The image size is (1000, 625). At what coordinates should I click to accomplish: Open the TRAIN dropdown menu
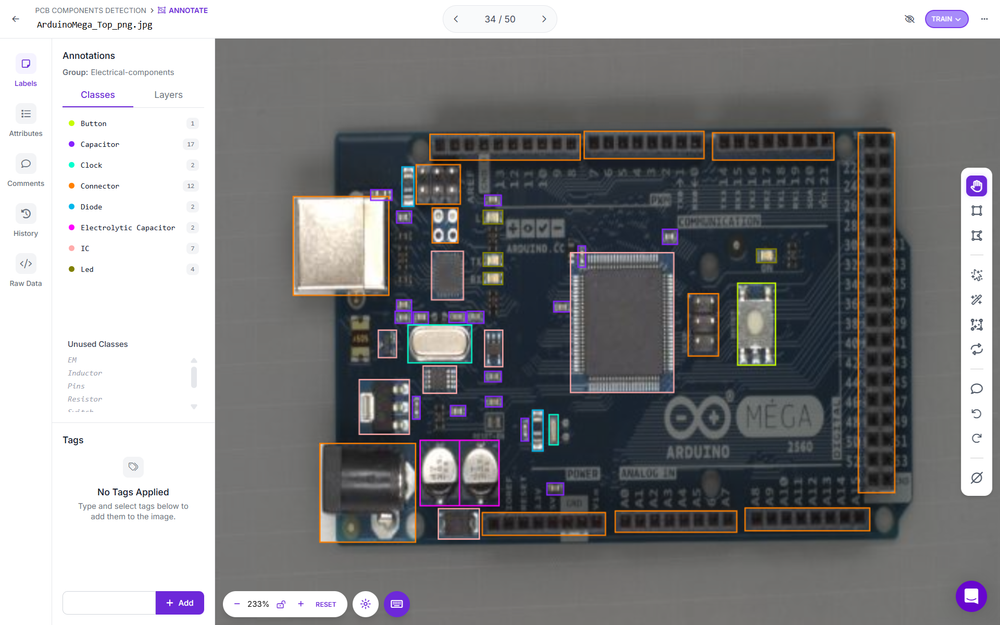click(x=946, y=18)
